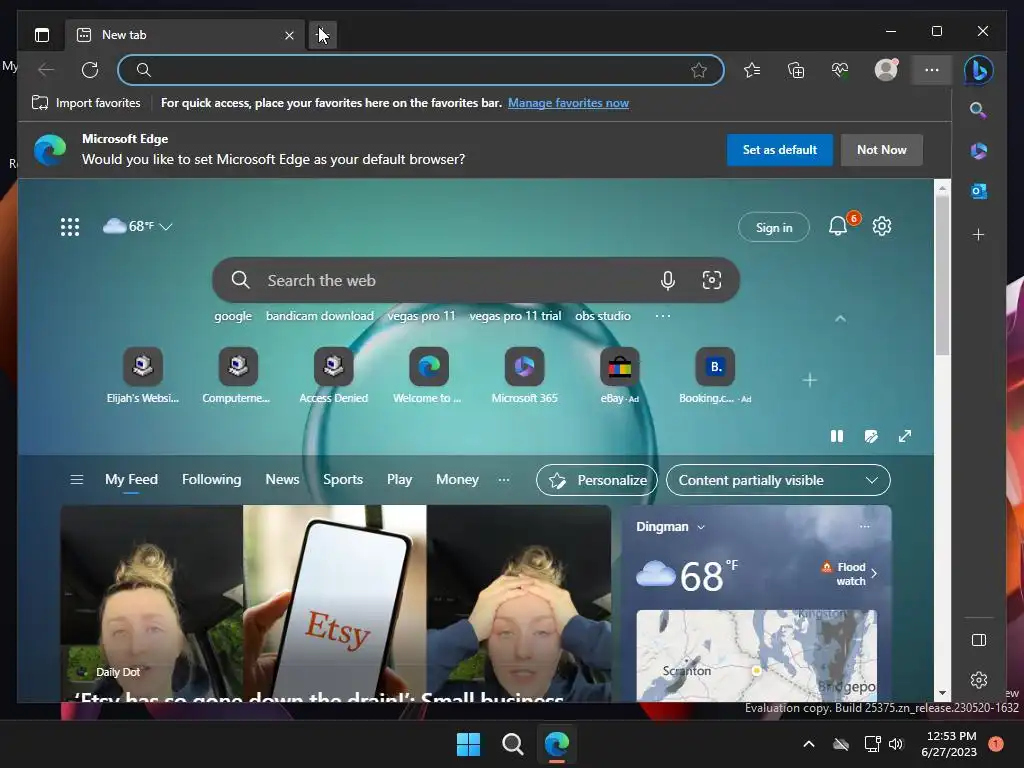The height and width of the screenshot is (768, 1024).
Task: Open weather card more options
Action: 865,526
